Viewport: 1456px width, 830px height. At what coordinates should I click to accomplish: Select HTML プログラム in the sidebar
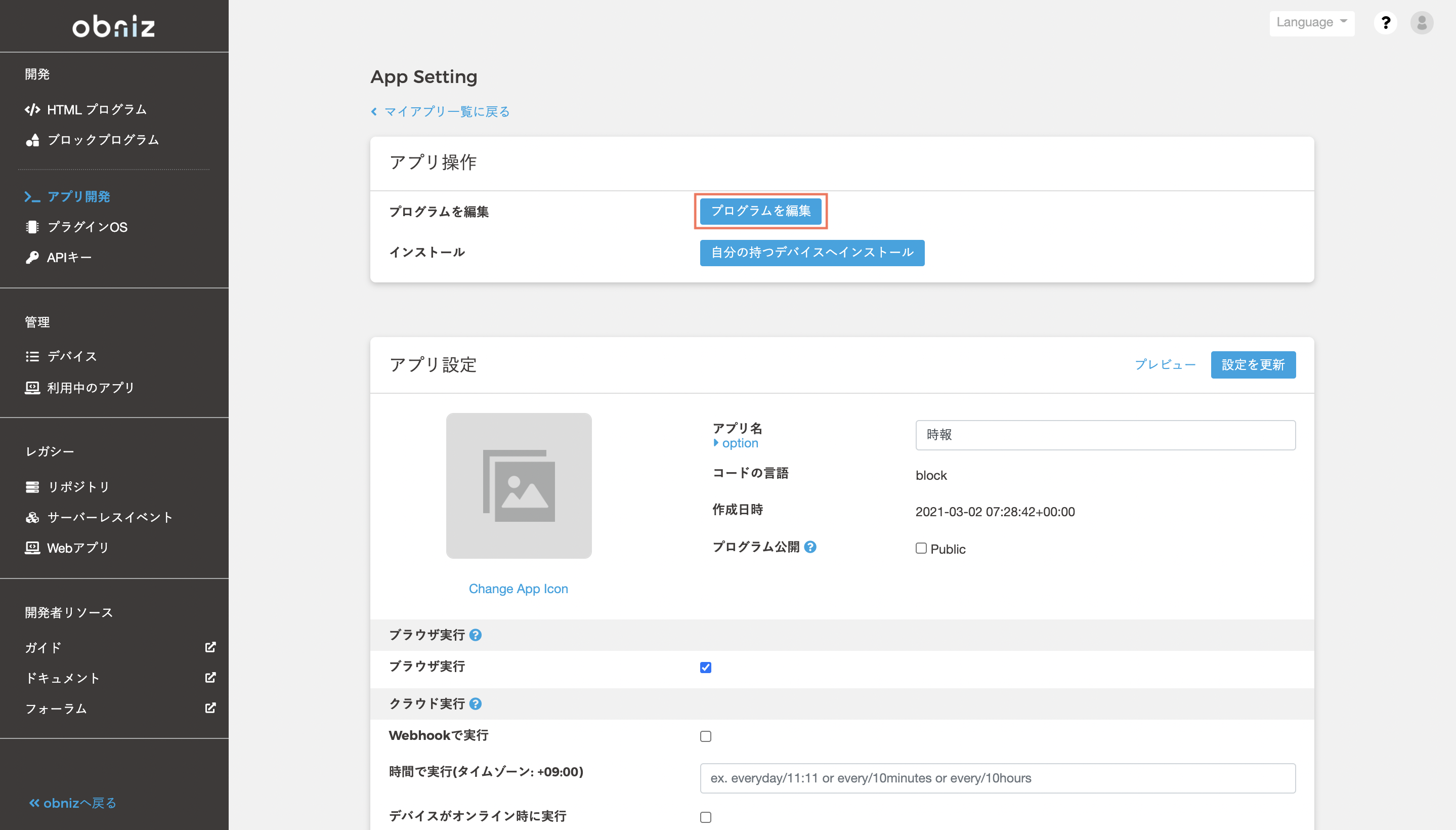point(96,109)
